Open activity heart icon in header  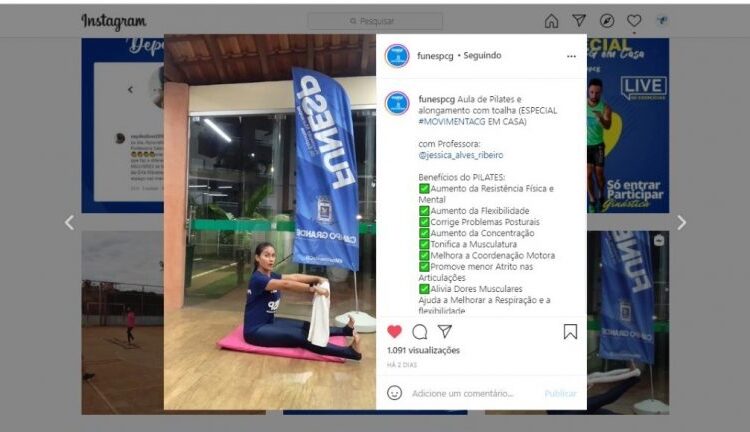coord(634,21)
